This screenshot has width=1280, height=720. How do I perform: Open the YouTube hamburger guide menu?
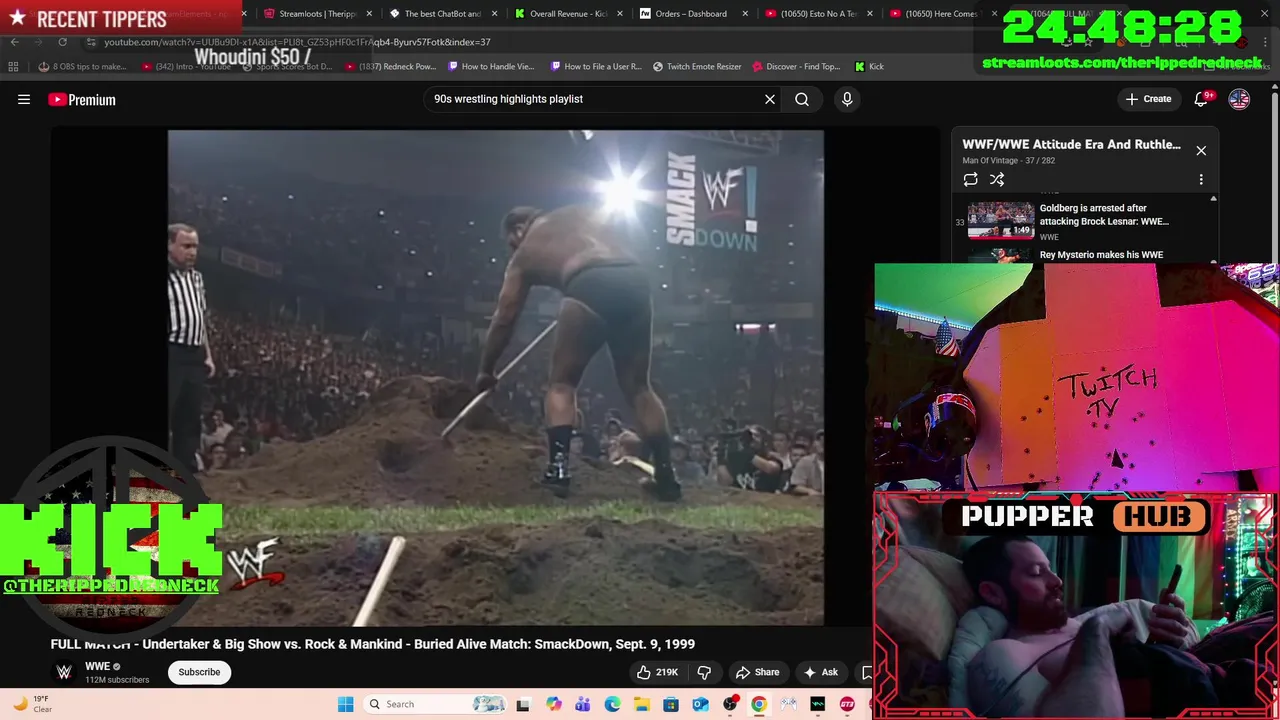24,99
